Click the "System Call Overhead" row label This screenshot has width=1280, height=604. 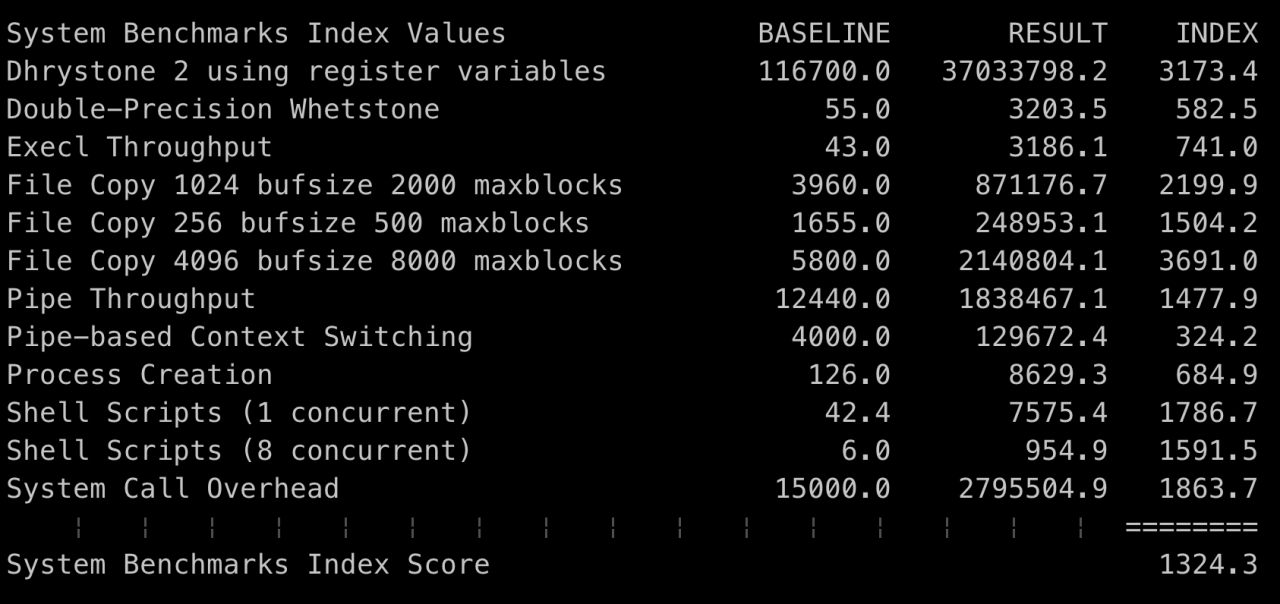pyautogui.click(x=173, y=489)
